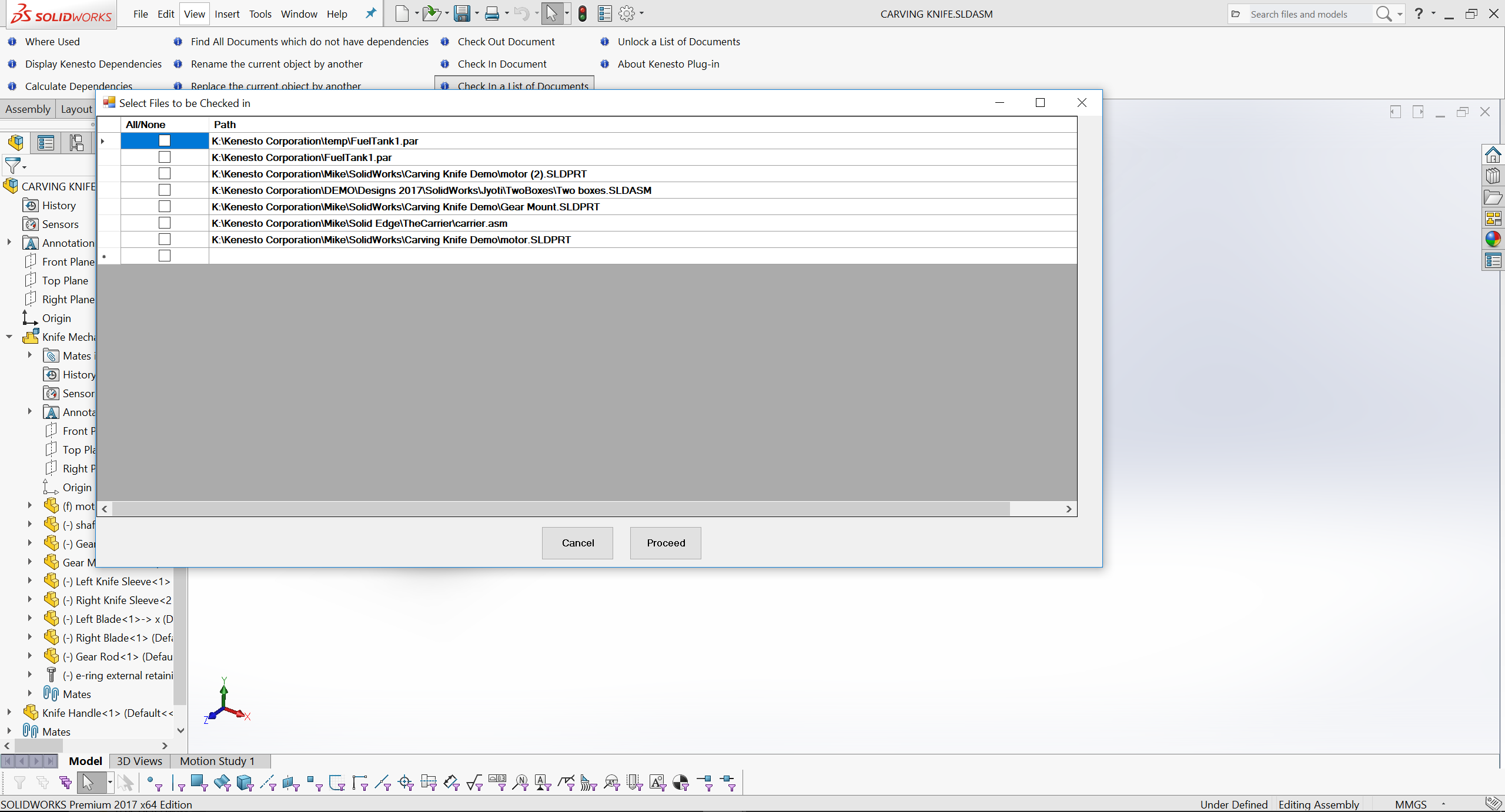Check box for motor (2).SLDPRT row
This screenshot has width=1505, height=812.
coord(165,174)
